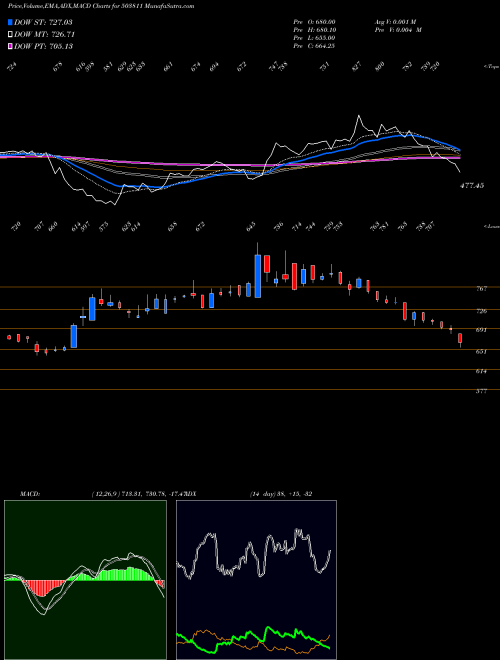Screen dimensions: 500x660
Task: Click the last red candlestick near 651 line
Action: [x=460, y=338]
